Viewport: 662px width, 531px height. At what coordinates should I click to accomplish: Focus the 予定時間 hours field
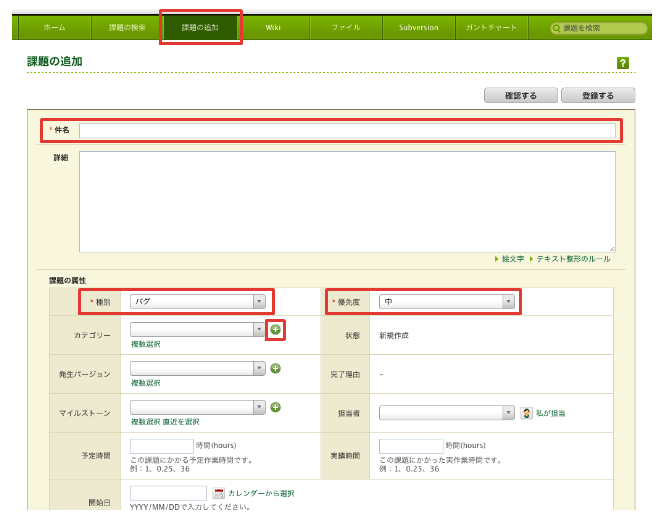[x=162, y=446]
